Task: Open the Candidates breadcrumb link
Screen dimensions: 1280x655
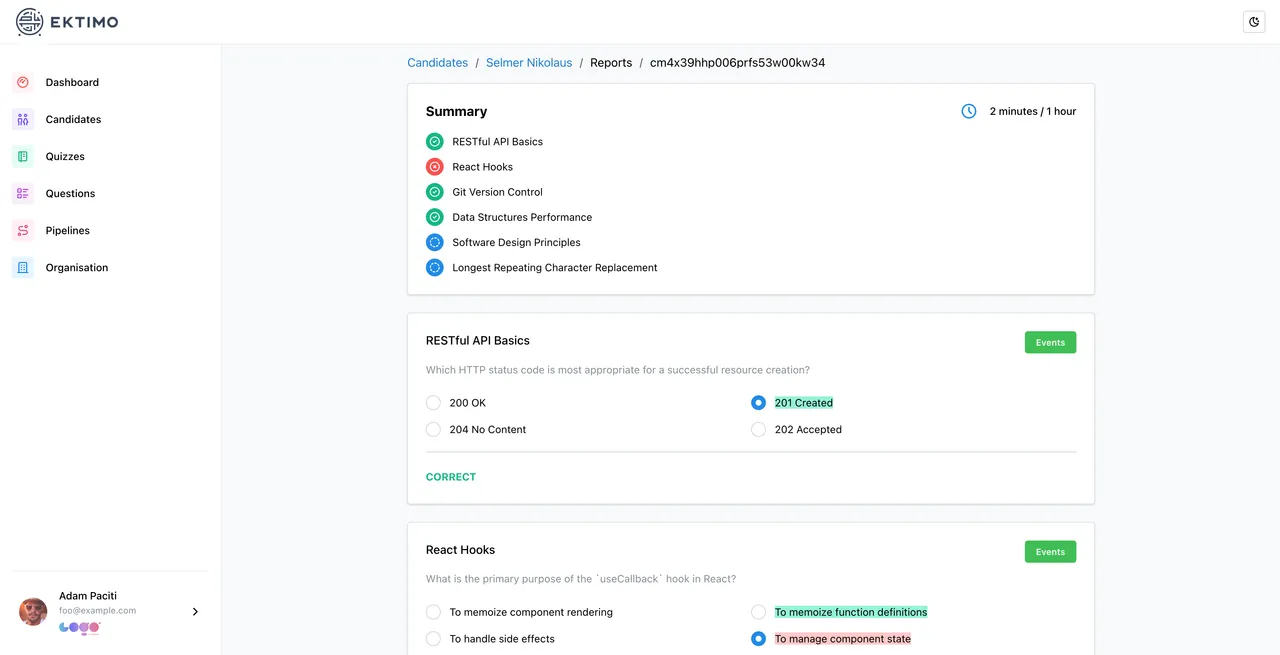Action: click(x=437, y=62)
